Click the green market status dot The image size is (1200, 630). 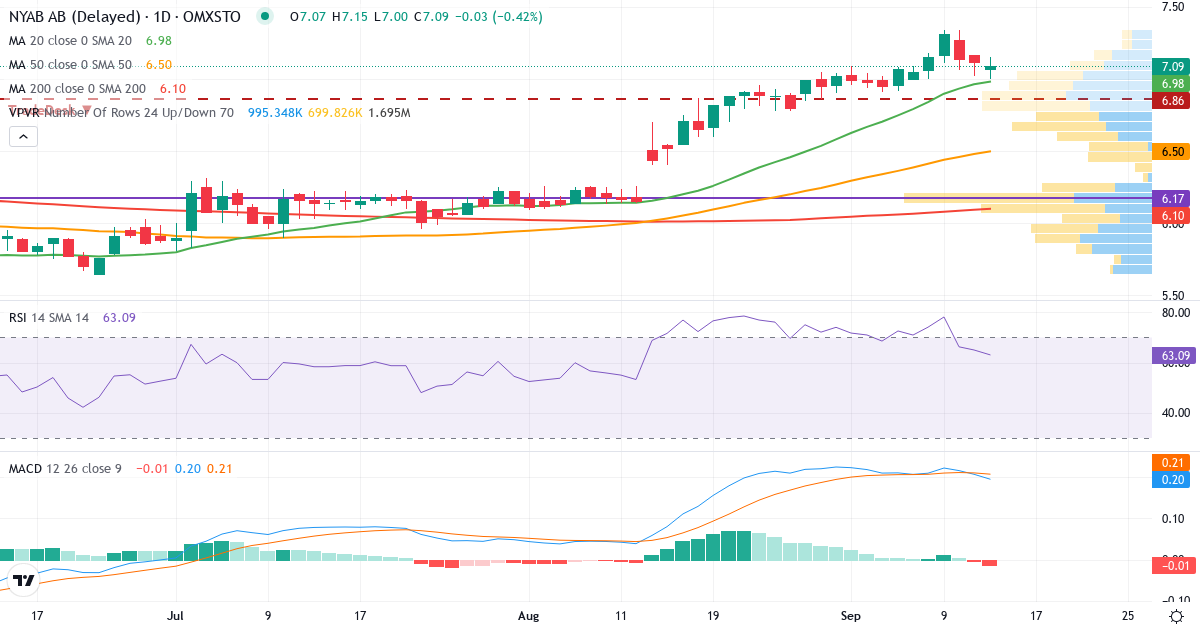[x=264, y=16]
